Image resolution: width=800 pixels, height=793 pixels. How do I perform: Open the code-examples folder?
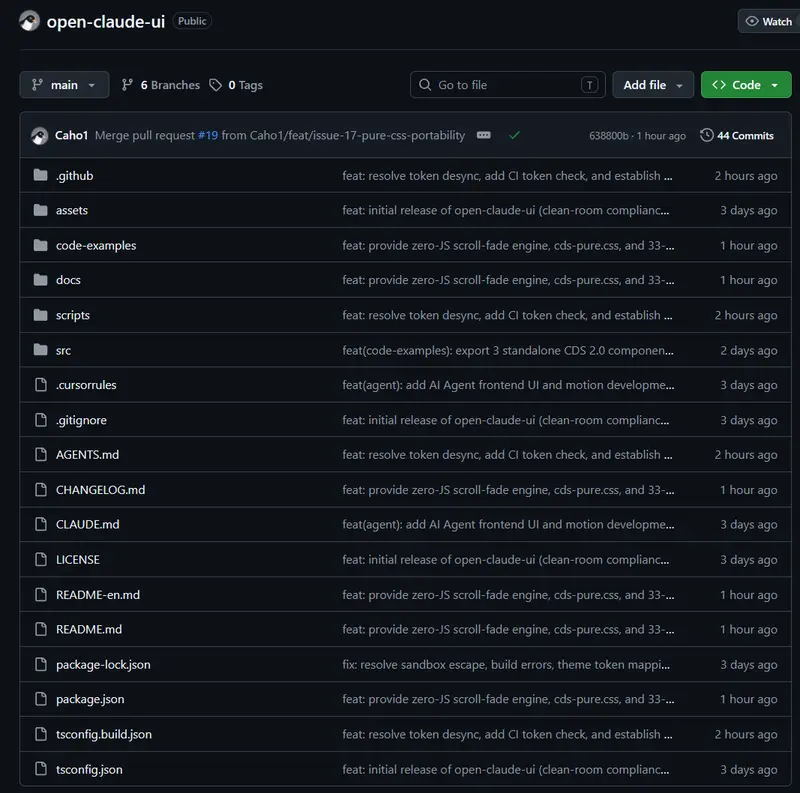pos(96,245)
